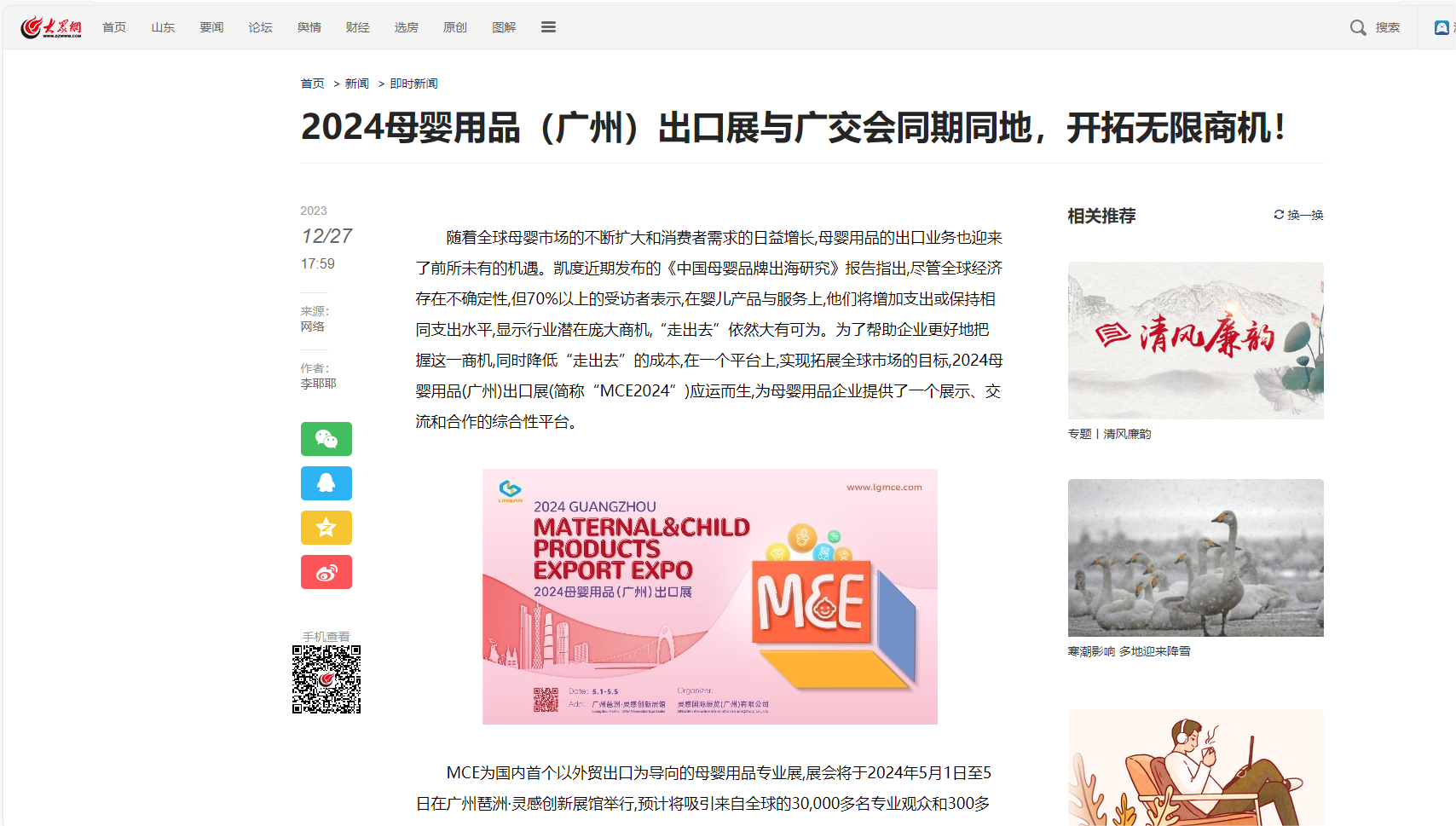
Task: Click the year 2023 label
Action: point(314,211)
